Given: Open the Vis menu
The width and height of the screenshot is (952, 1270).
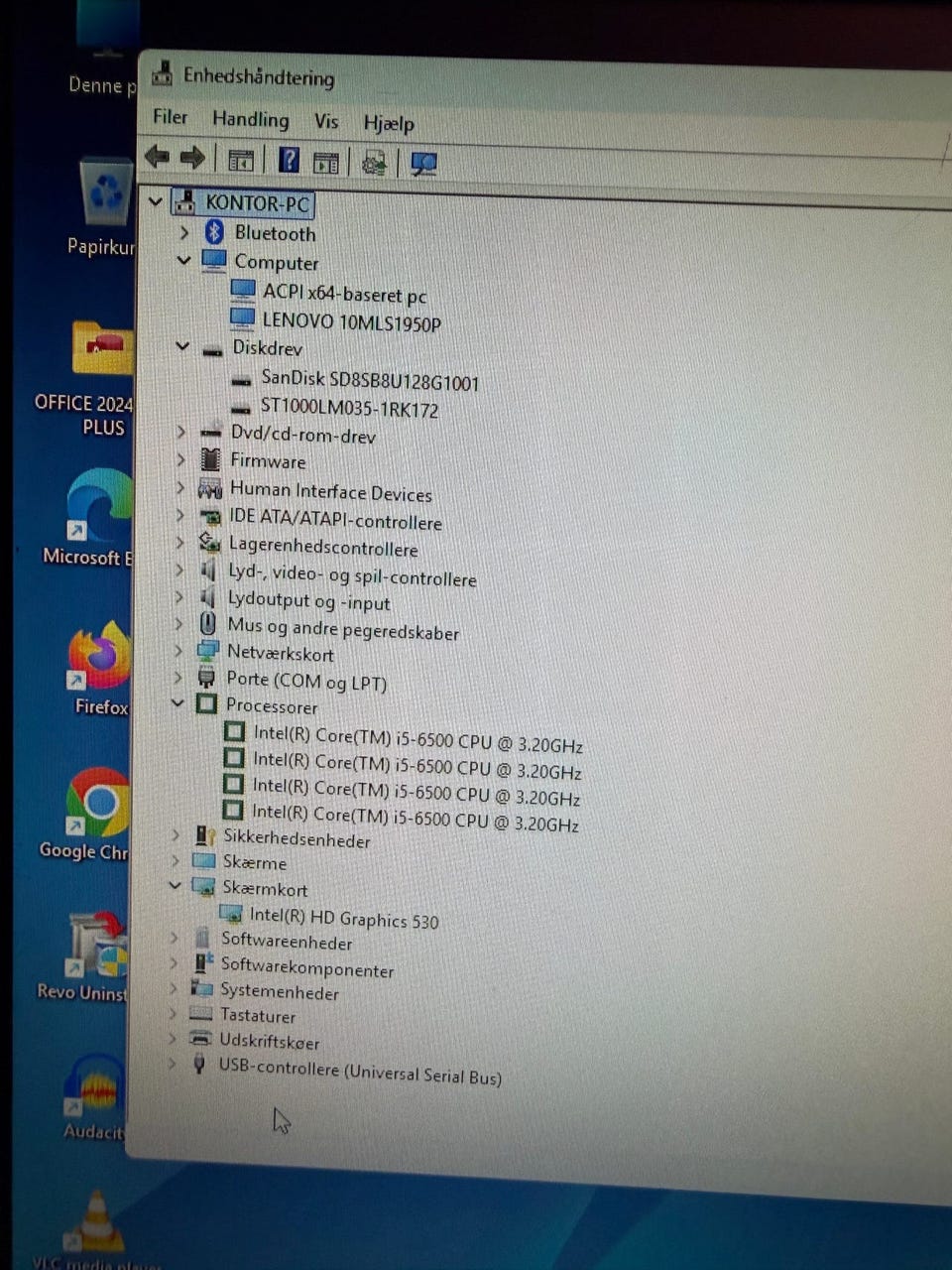Looking at the screenshot, I should (326, 122).
